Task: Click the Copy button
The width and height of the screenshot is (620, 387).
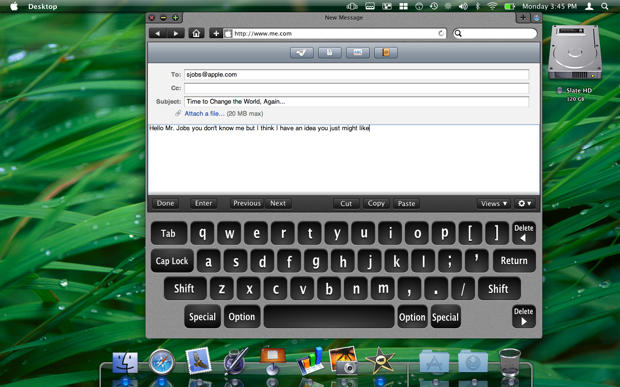Action: pos(376,204)
